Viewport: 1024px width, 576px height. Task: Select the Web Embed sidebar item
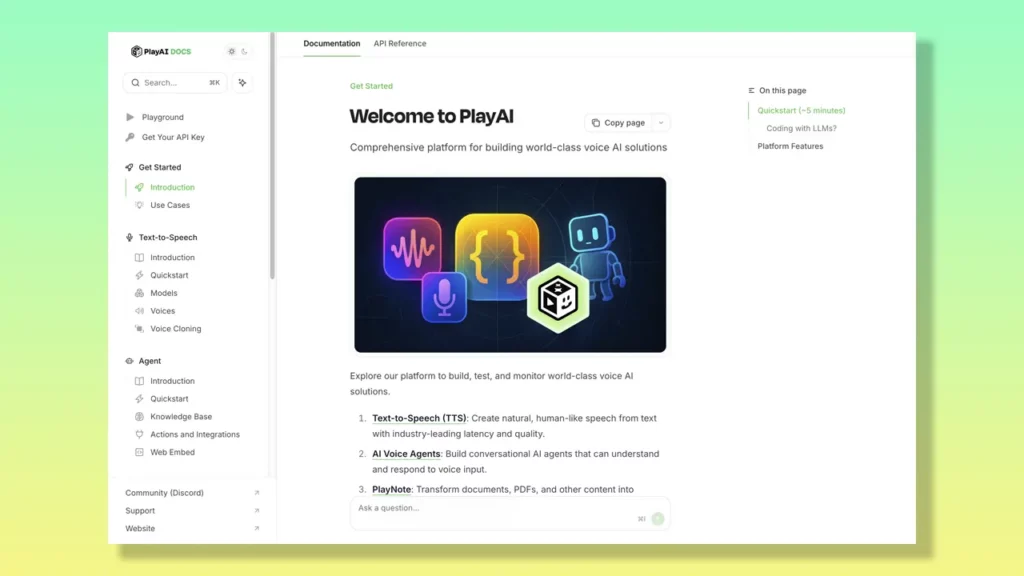(x=172, y=452)
